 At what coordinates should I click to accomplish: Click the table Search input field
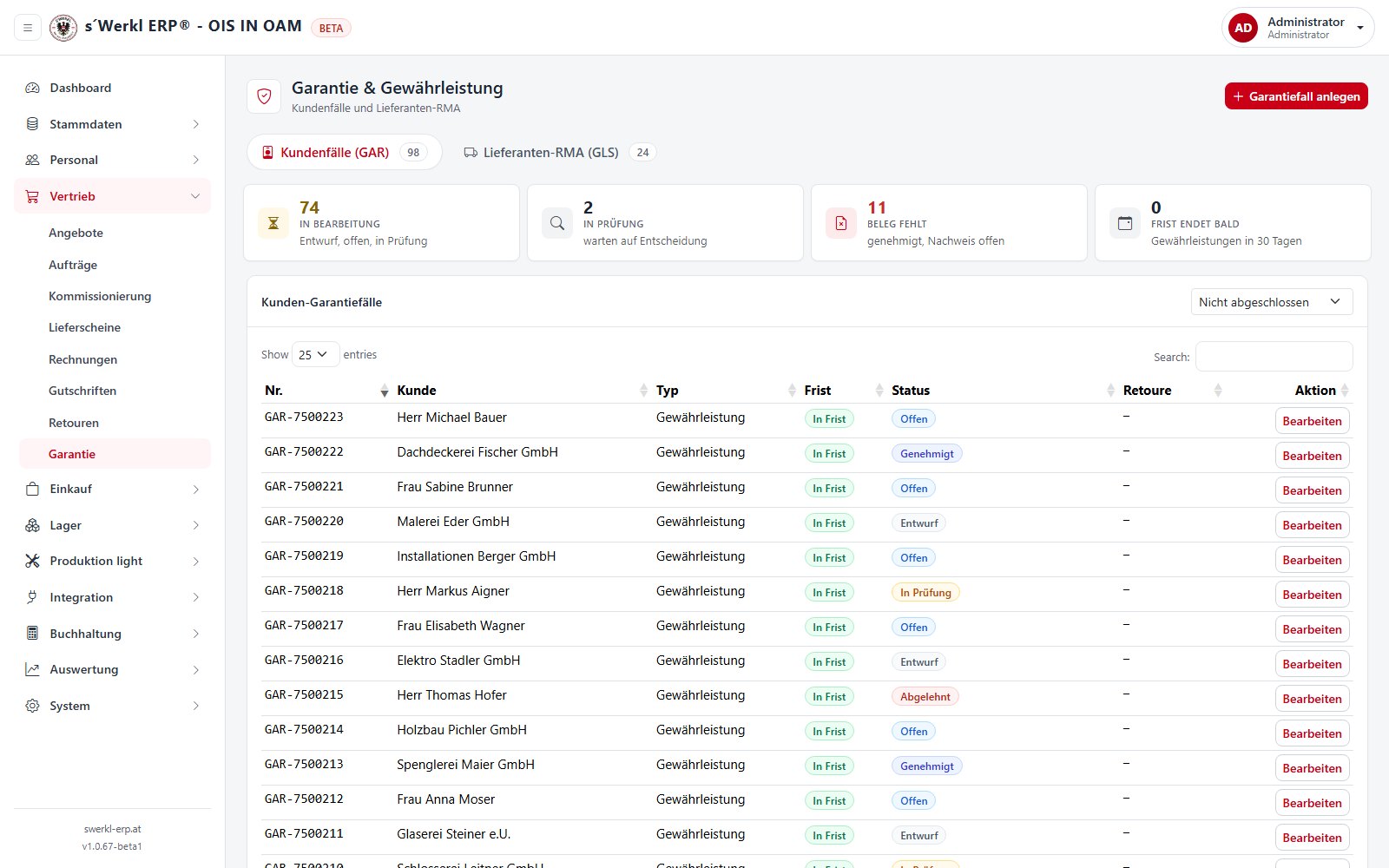1274,356
